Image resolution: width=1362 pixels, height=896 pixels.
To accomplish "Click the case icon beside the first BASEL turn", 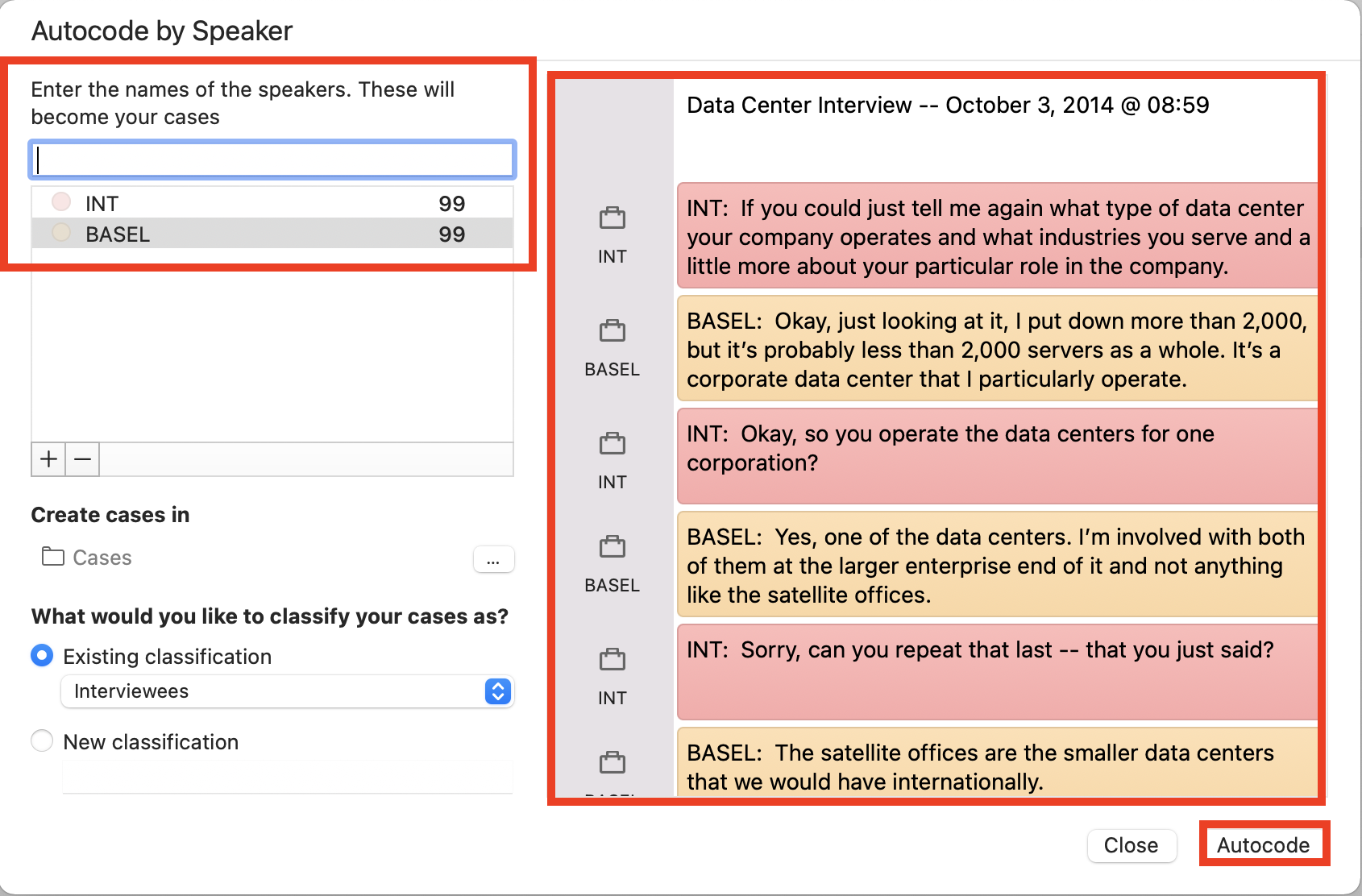I will click(612, 330).
